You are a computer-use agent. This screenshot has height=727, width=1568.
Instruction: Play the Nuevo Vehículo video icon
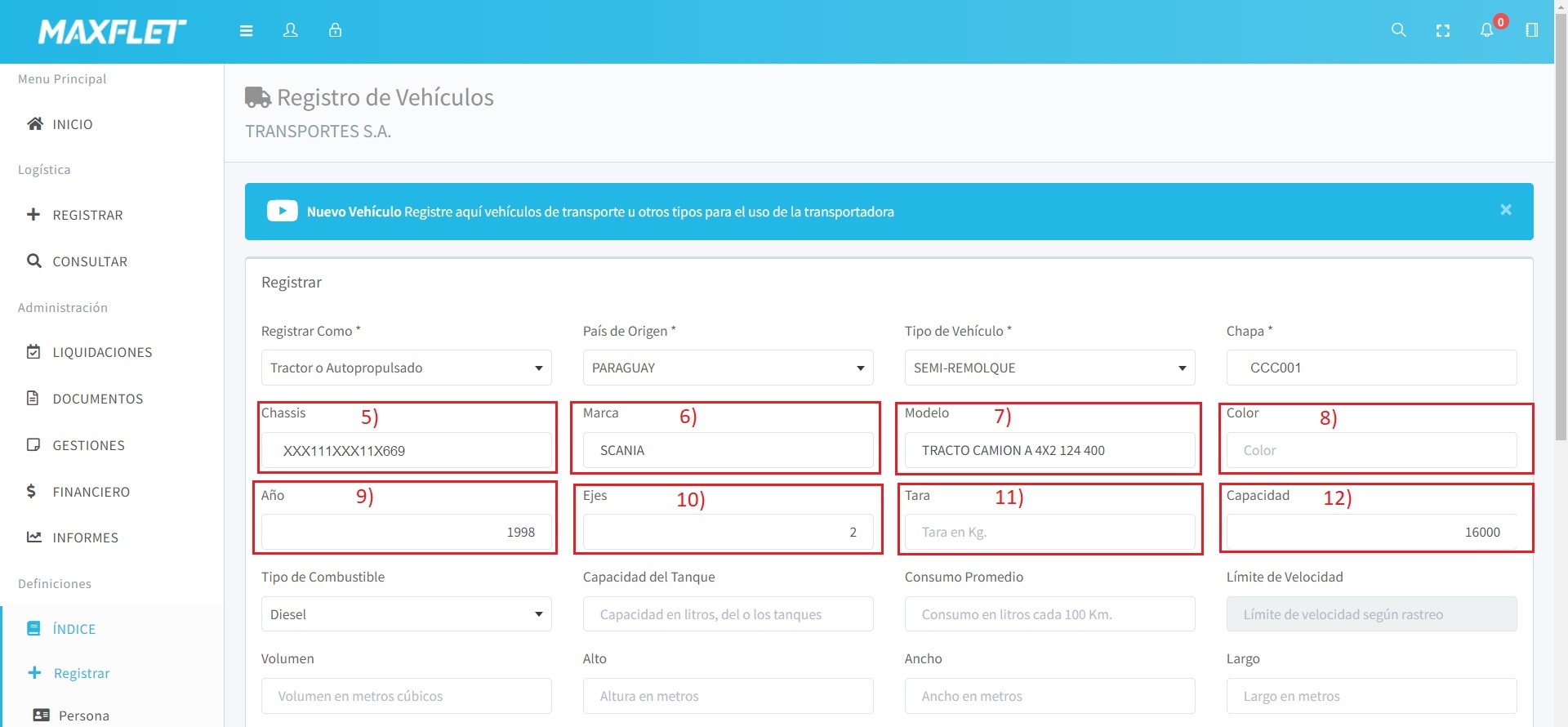pyautogui.click(x=282, y=212)
